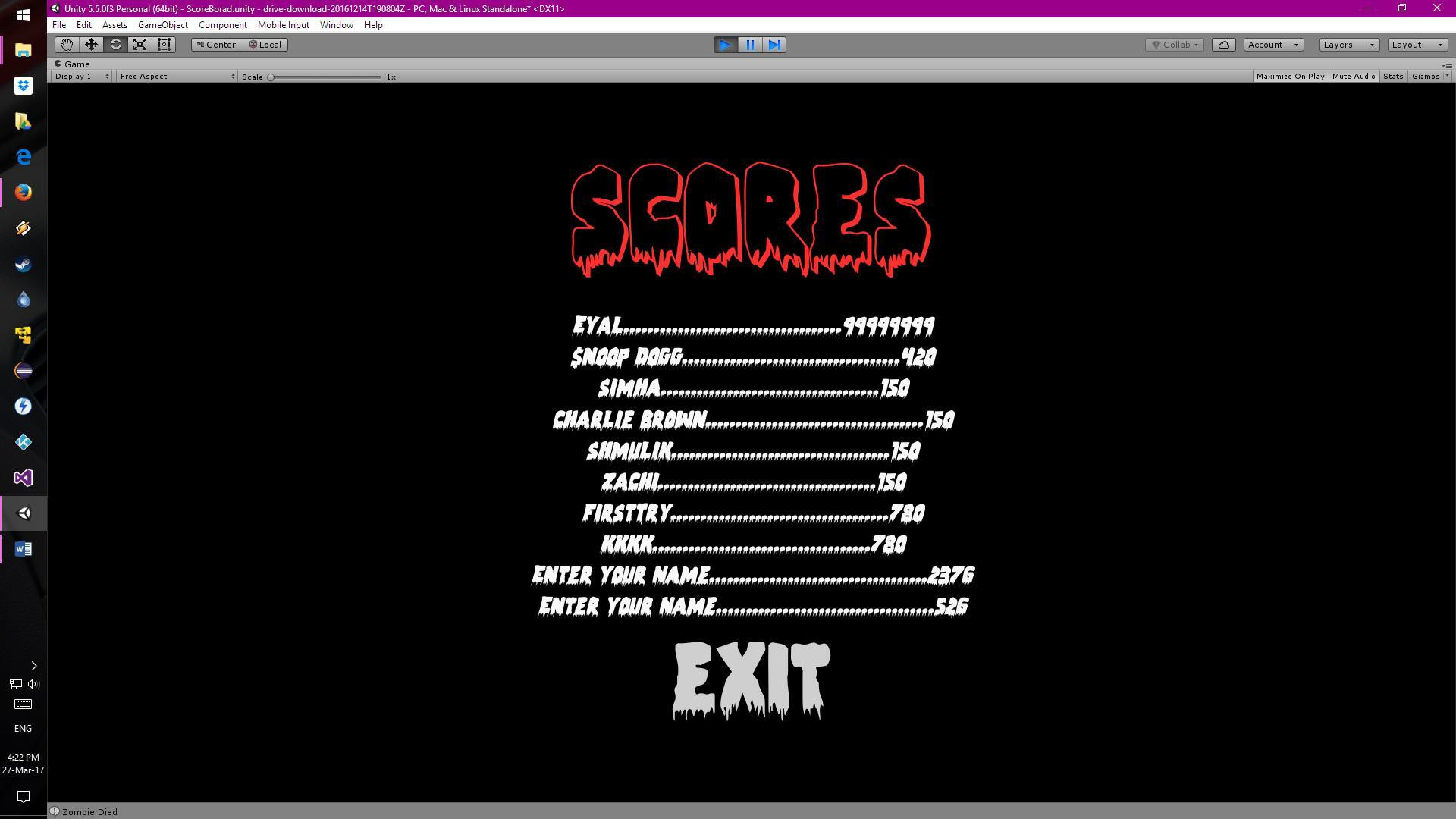The height and width of the screenshot is (819, 1456).
Task: Expand the Free Aspect dropdown
Action: 177,77
